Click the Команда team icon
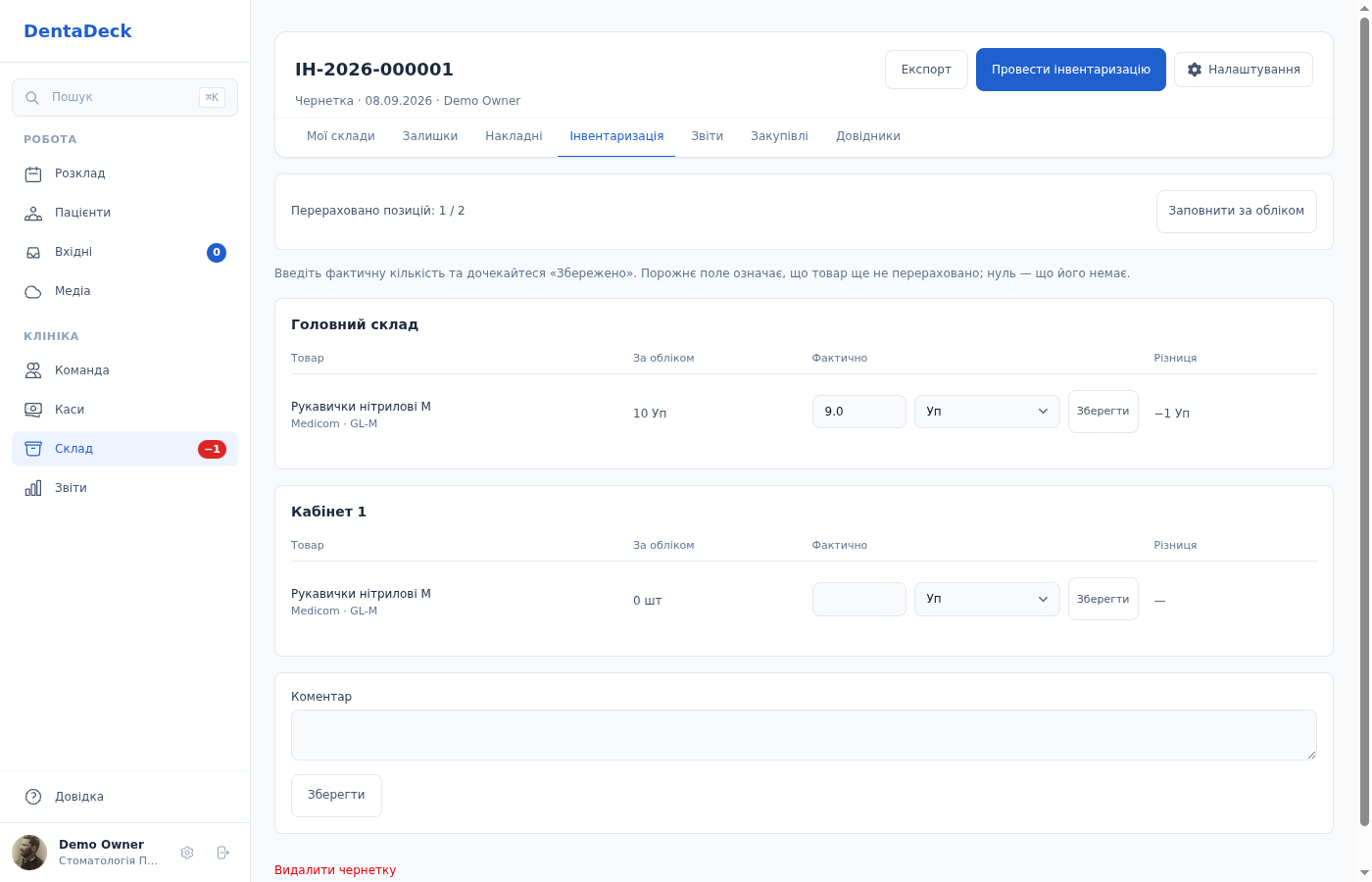 33,370
